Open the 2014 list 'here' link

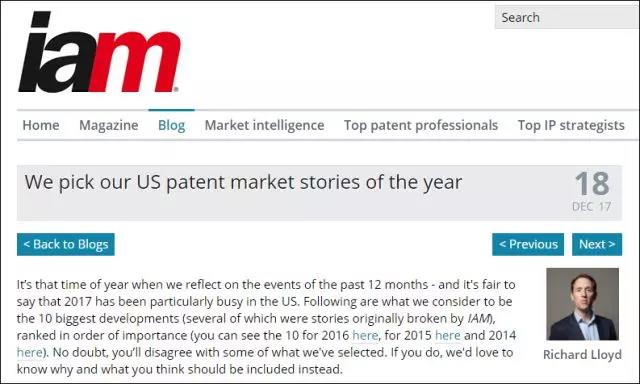coord(29,352)
